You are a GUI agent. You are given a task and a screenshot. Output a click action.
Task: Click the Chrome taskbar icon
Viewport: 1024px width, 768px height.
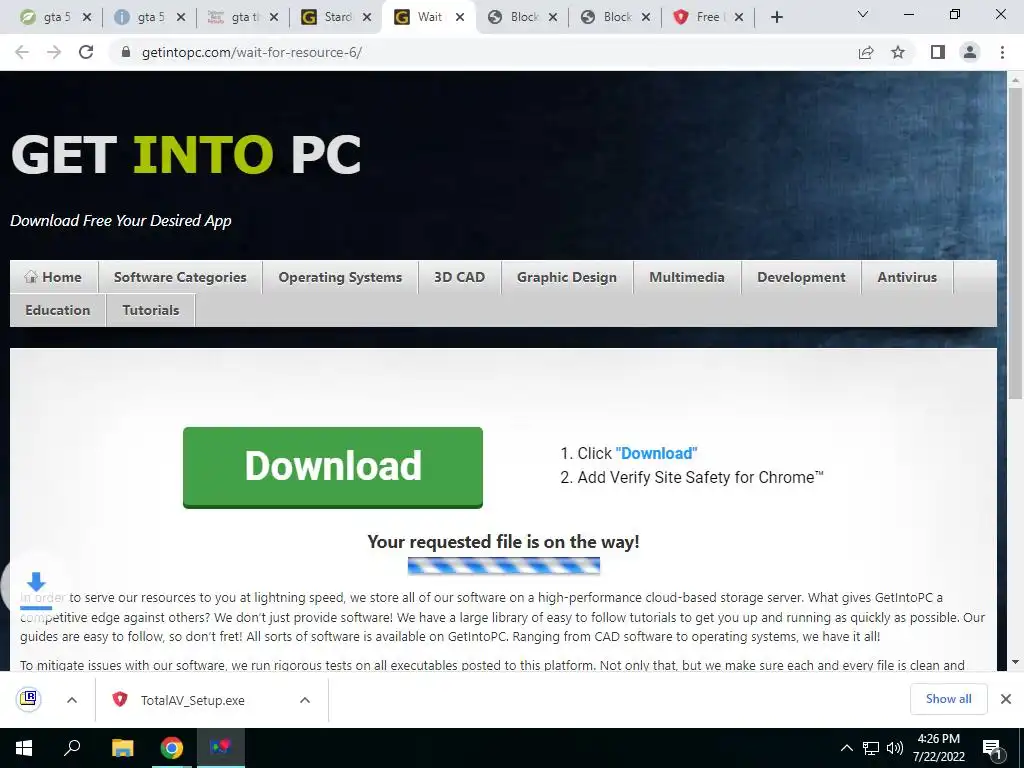[x=172, y=748]
